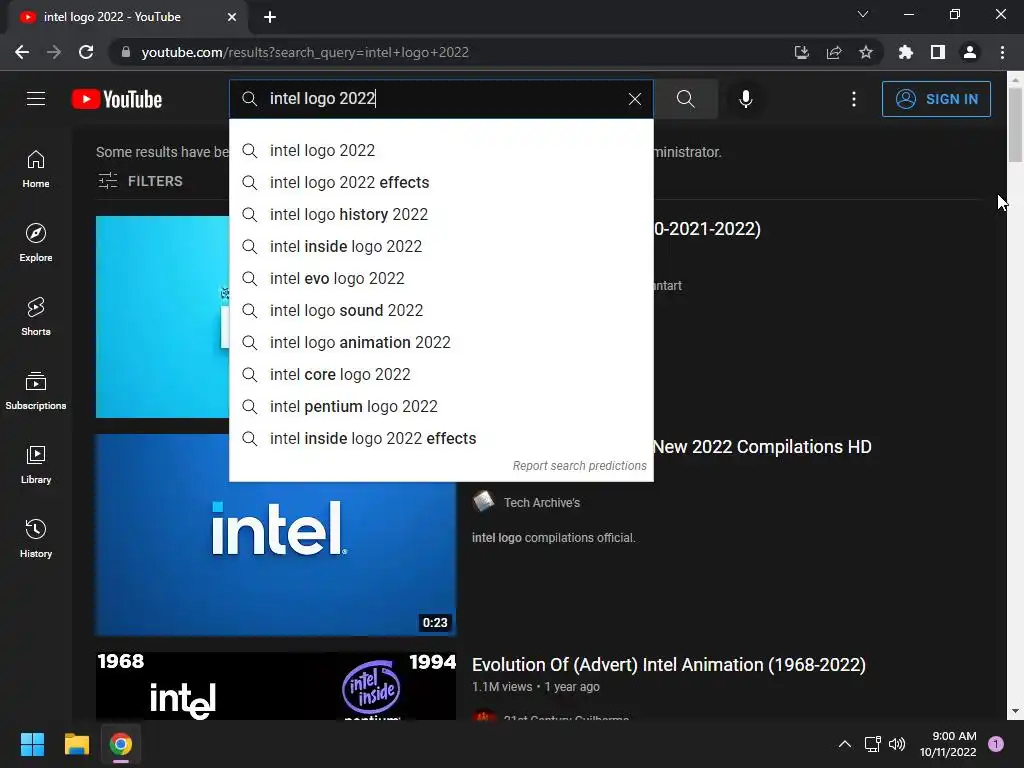Open the 1968 Intel evolution thumbnail
Screen dimensions: 1024x768
point(276,686)
